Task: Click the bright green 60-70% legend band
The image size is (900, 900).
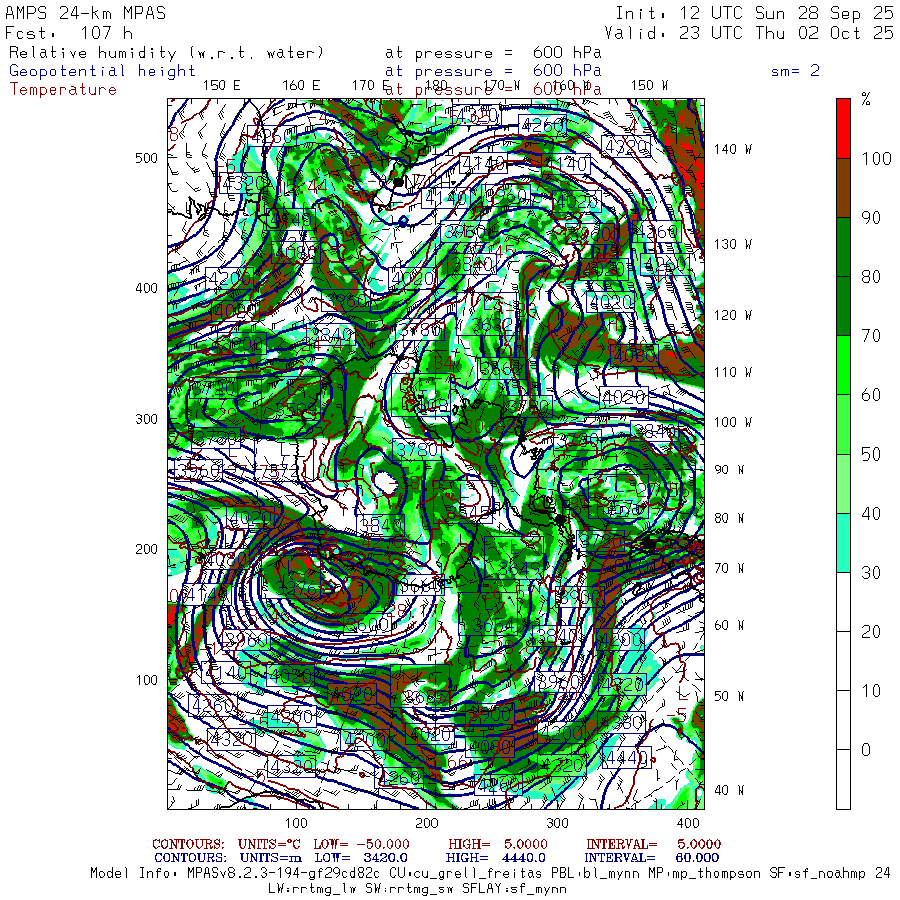Action: pos(843,365)
